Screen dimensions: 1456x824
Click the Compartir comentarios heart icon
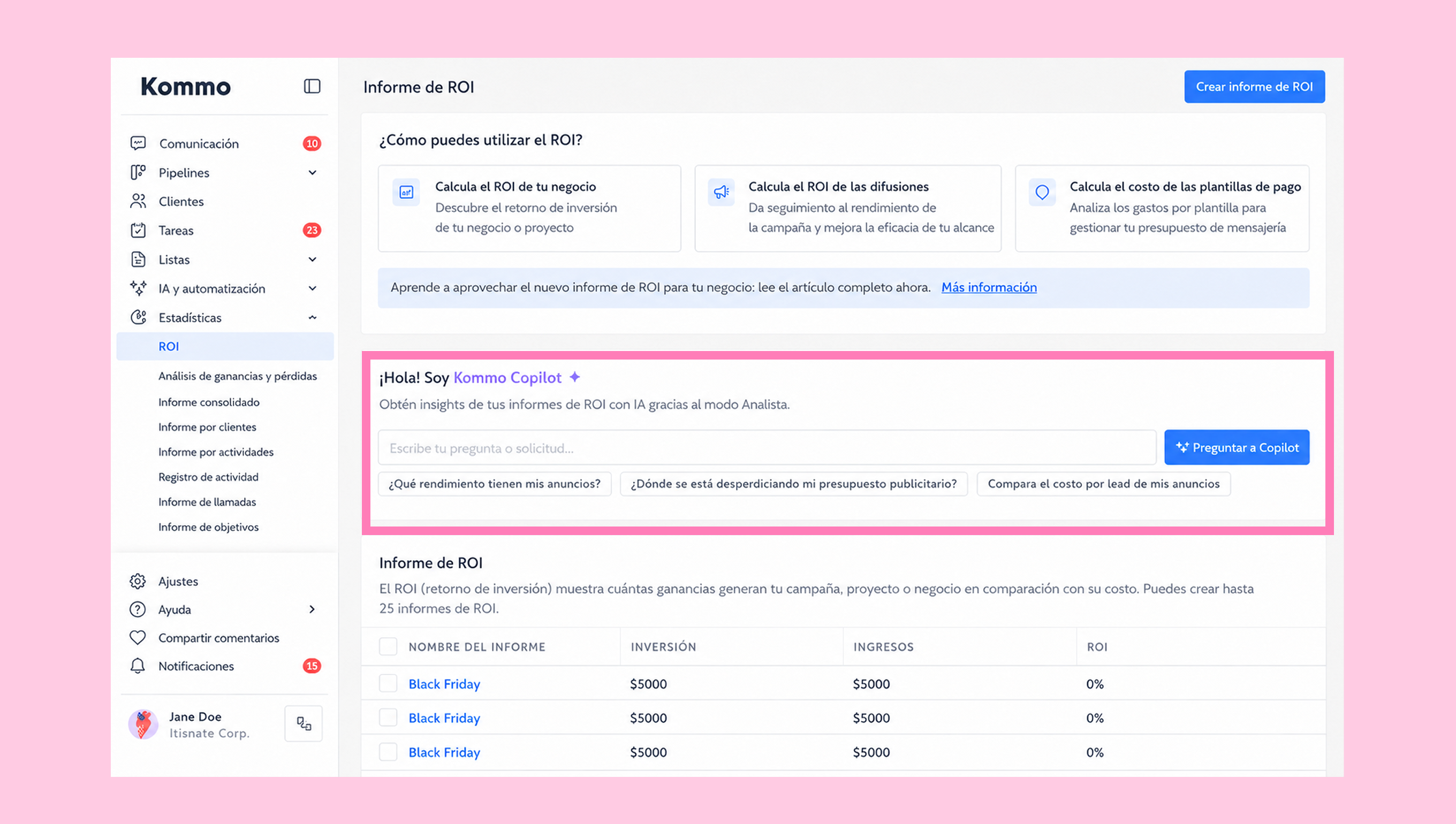pyautogui.click(x=138, y=637)
